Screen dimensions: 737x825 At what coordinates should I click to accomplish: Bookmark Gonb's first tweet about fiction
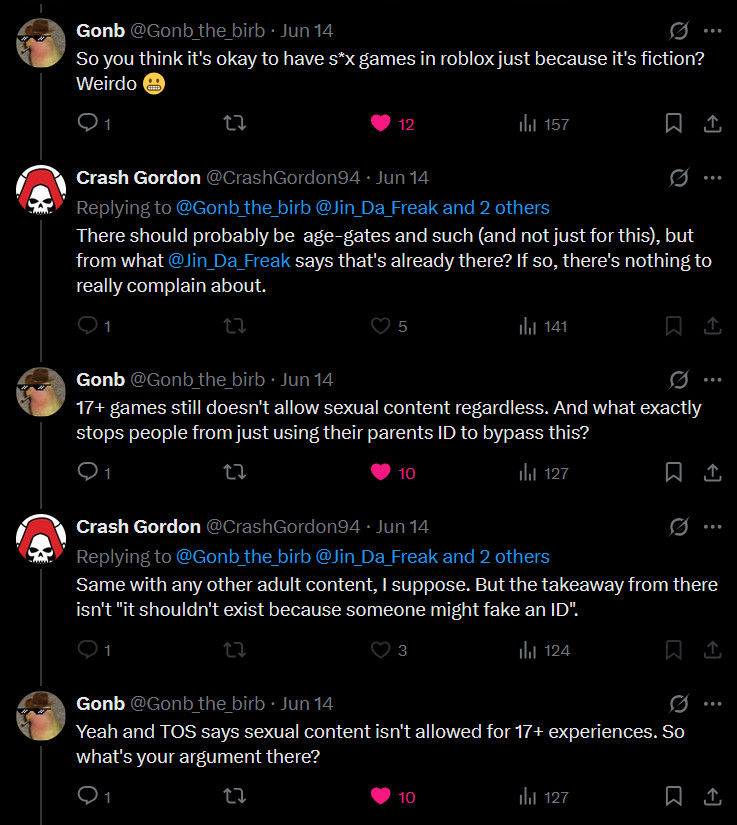[674, 124]
